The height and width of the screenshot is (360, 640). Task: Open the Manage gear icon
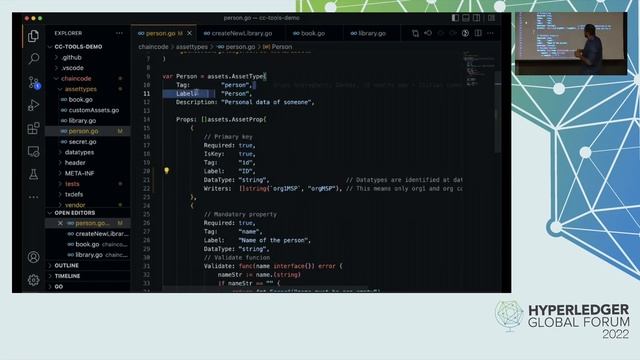33,280
